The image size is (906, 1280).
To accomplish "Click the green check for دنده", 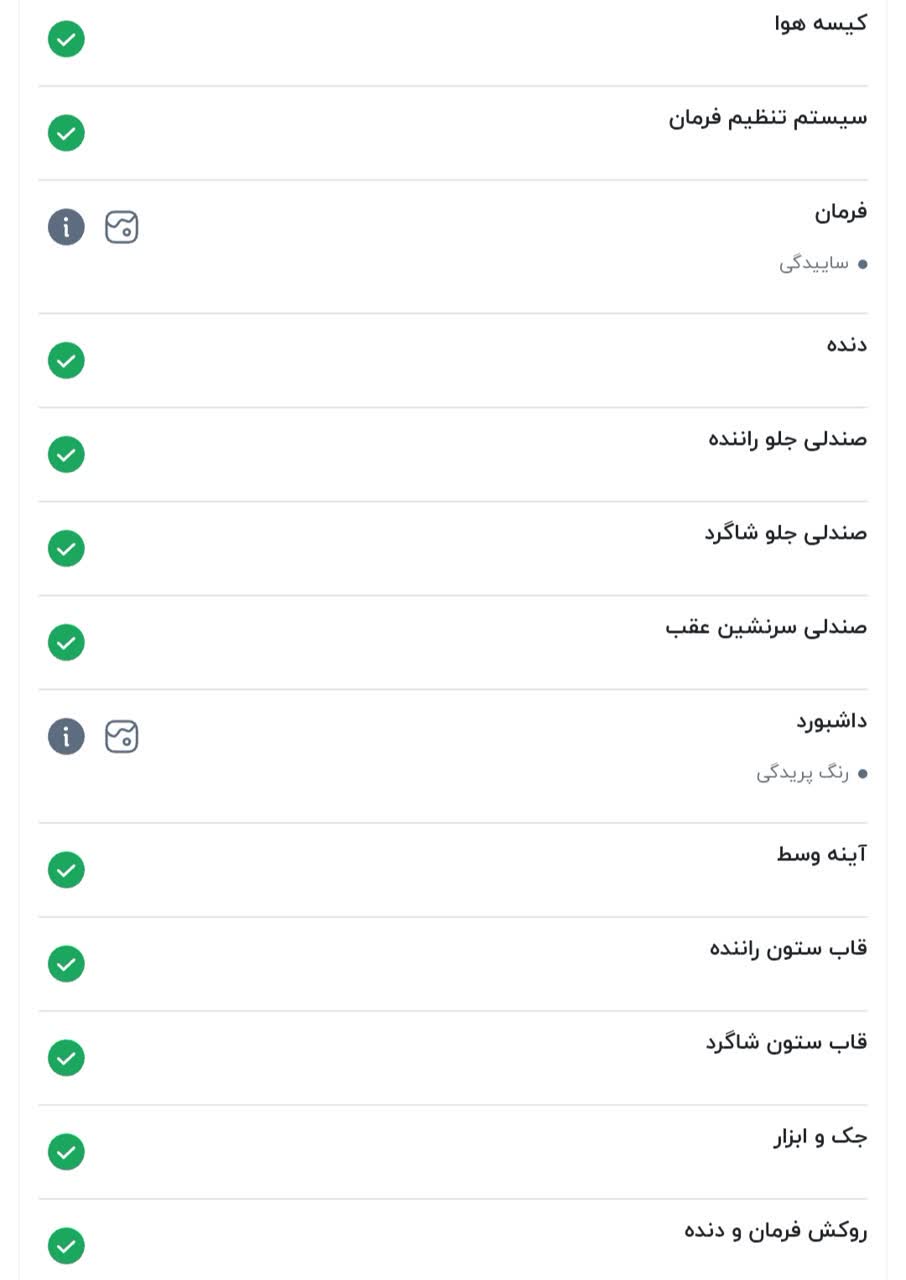I will [66, 360].
